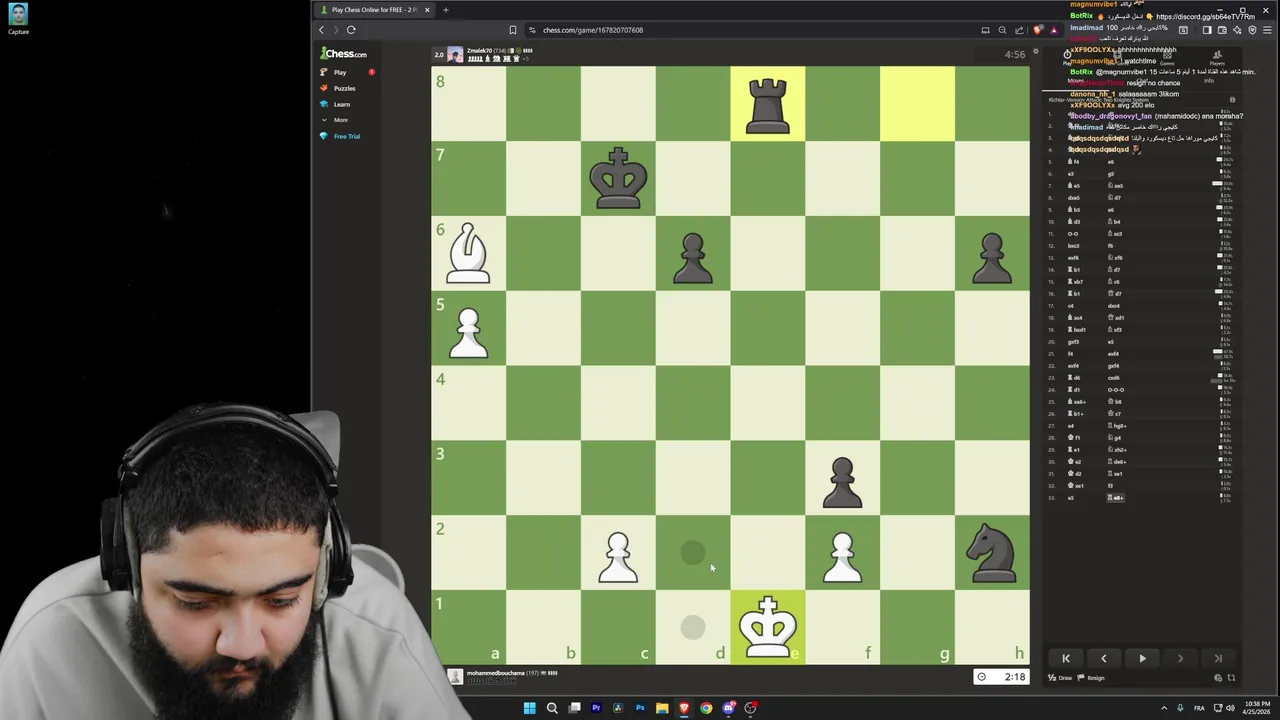1280x720 pixels.
Task: Click the black pawn on f3
Action: pyautogui.click(x=843, y=482)
